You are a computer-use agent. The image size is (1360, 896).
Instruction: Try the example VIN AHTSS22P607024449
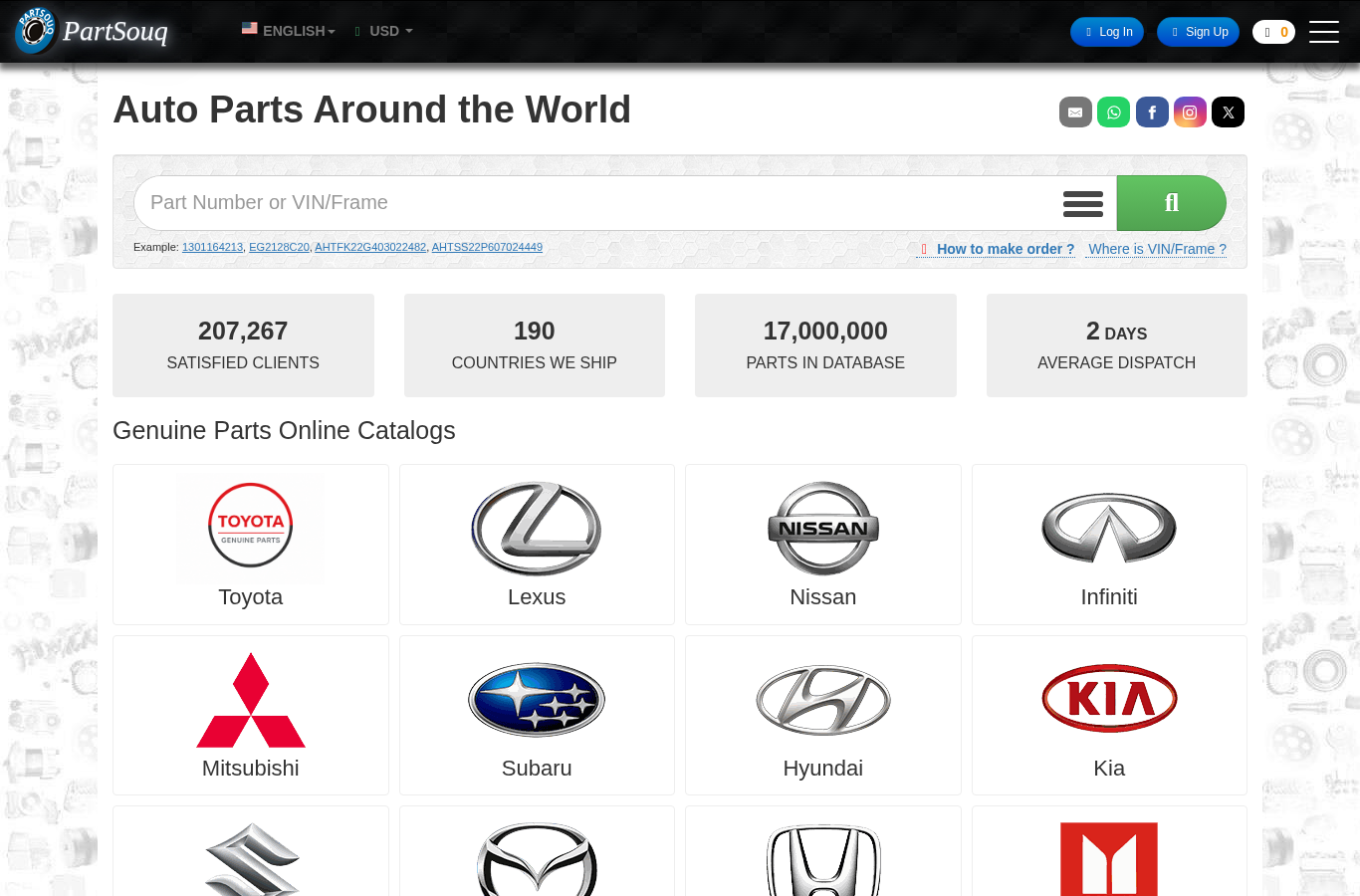[x=487, y=247]
